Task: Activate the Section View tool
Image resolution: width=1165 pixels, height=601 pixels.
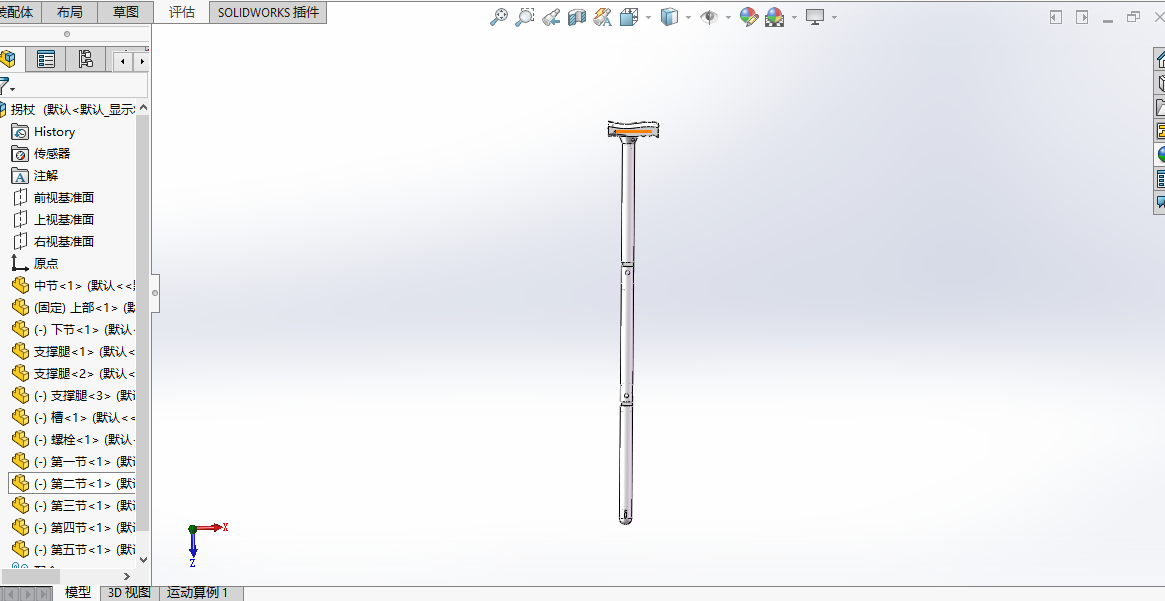Action: tap(577, 17)
